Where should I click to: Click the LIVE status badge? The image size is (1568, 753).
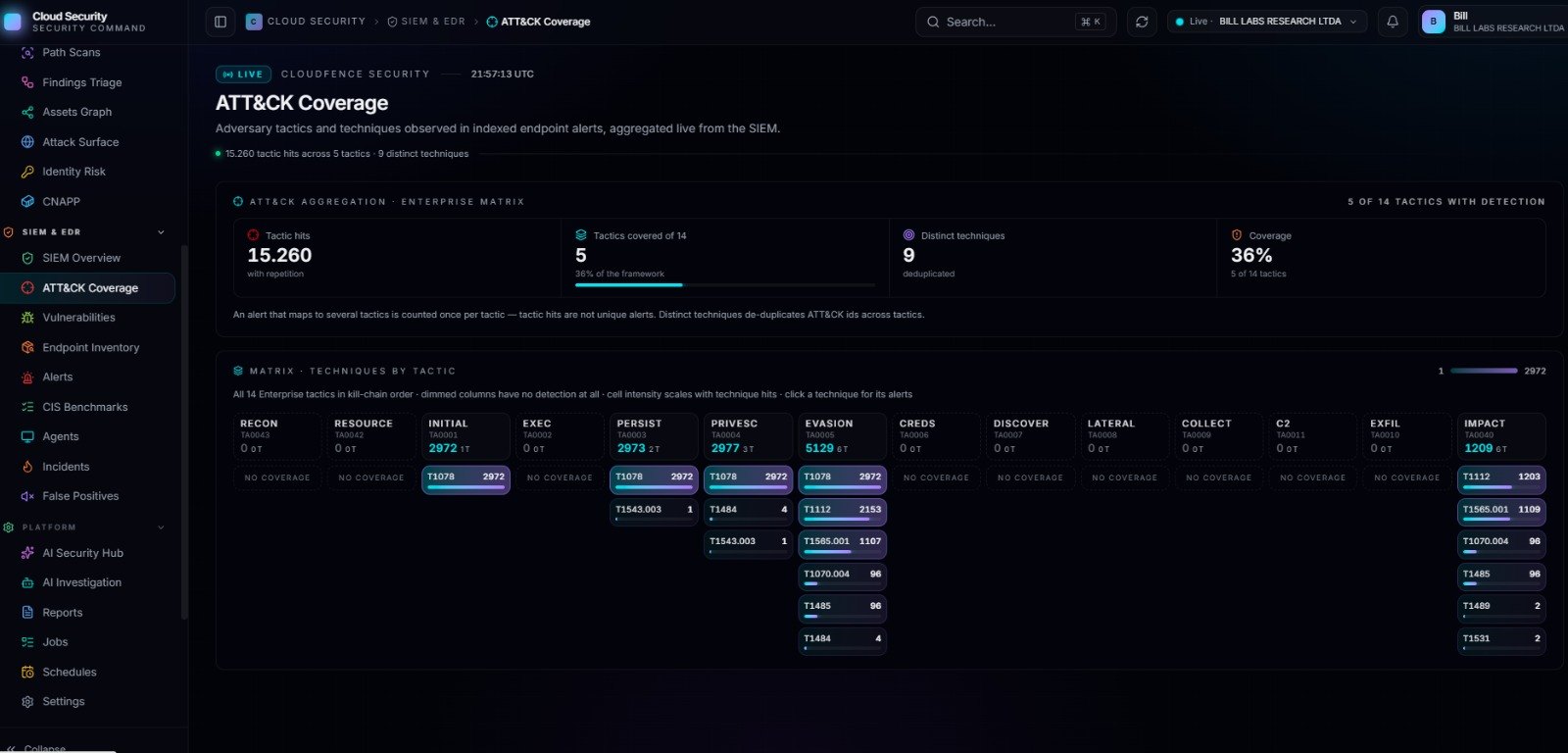[x=243, y=75]
